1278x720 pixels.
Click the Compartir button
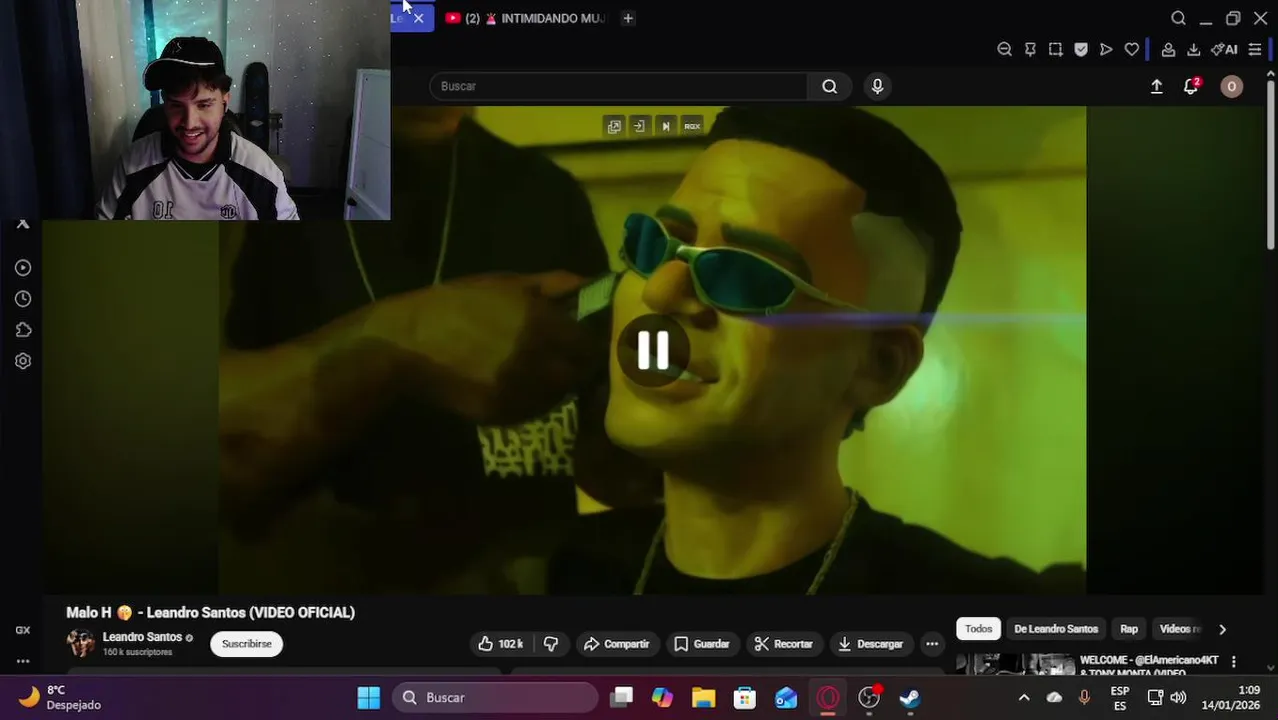[x=617, y=644]
